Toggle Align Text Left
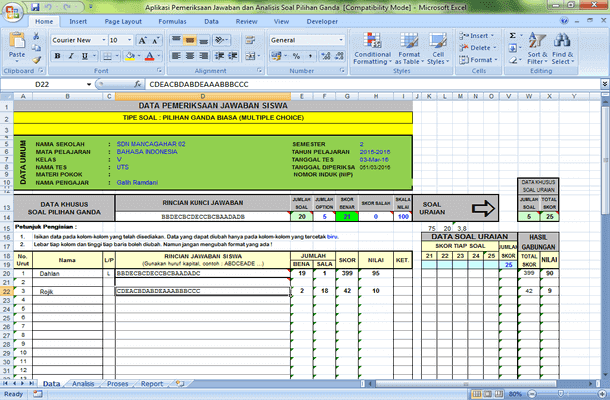 [x=176, y=56]
